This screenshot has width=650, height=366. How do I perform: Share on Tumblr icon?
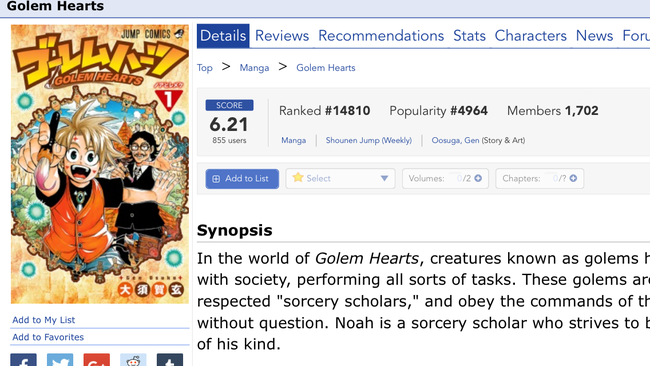[x=170, y=360]
